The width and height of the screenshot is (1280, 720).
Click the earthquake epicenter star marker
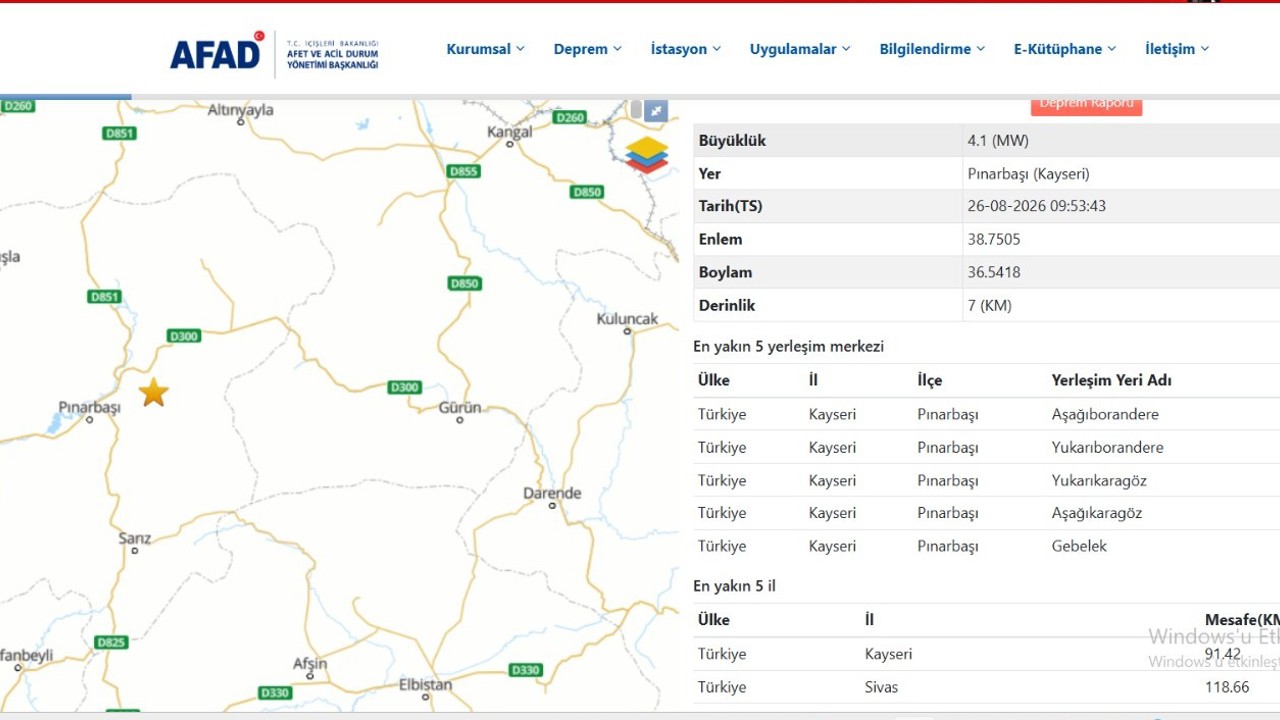pyautogui.click(x=153, y=392)
